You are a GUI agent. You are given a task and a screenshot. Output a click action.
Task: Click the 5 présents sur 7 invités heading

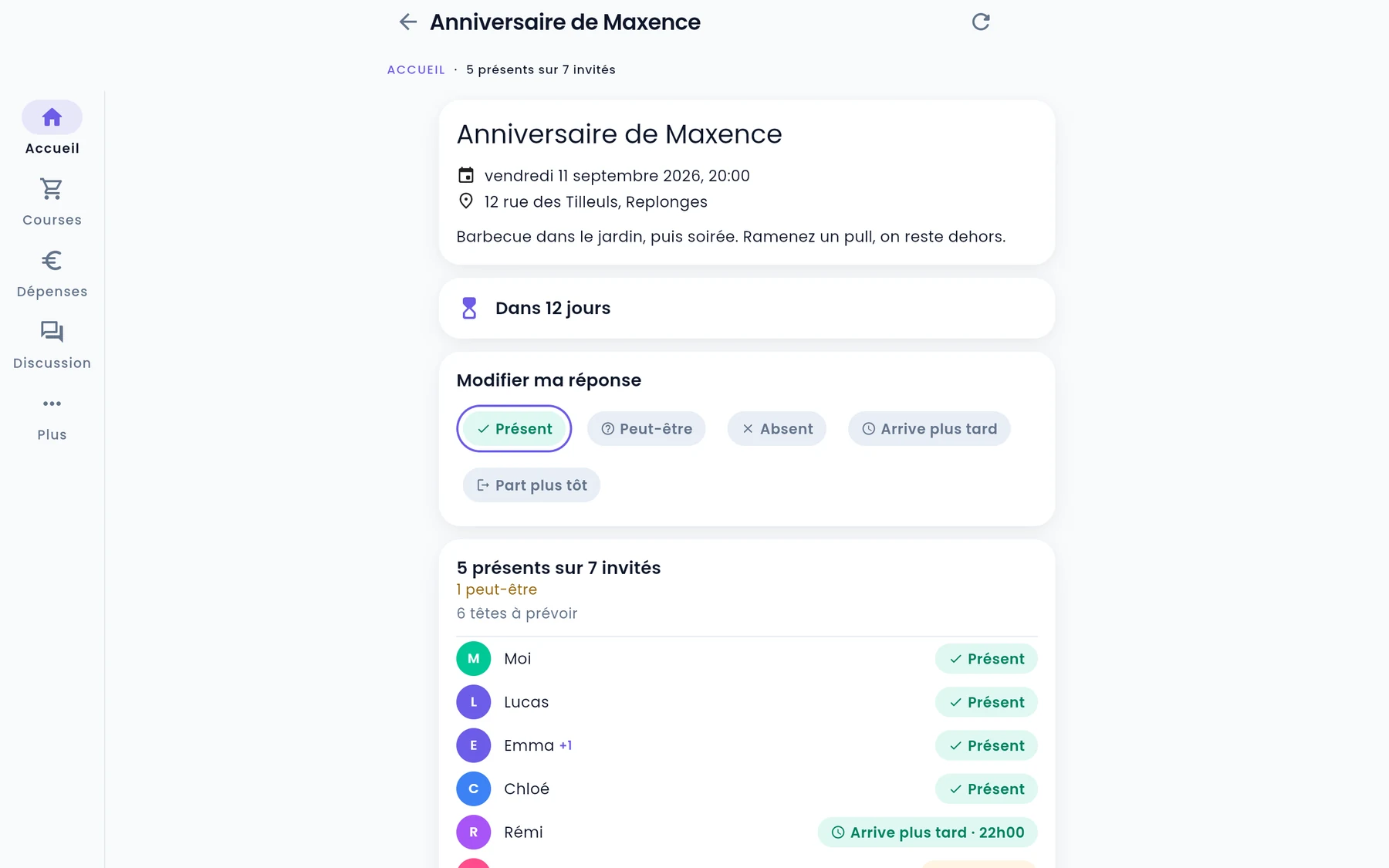(559, 568)
